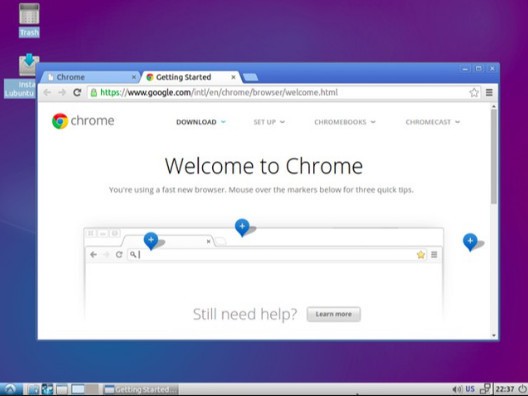The height and width of the screenshot is (396, 528).
Task: Go back to the previous page
Action: click(47, 92)
